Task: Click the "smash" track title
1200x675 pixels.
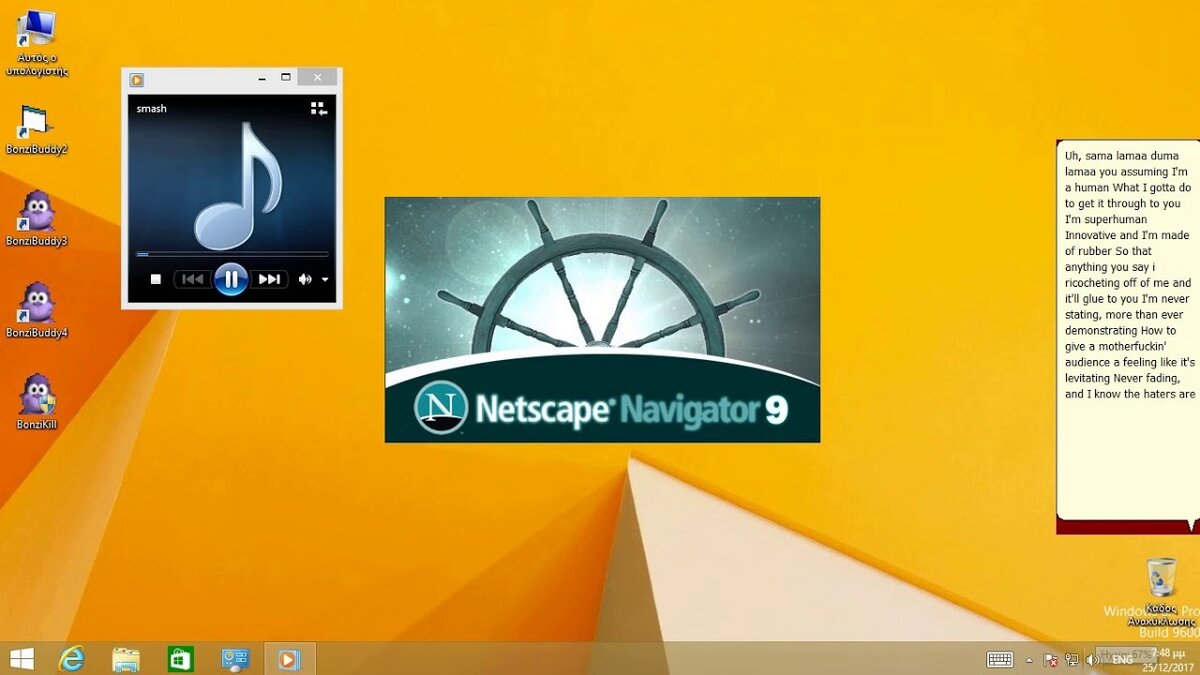Action: pyautogui.click(x=151, y=108)
